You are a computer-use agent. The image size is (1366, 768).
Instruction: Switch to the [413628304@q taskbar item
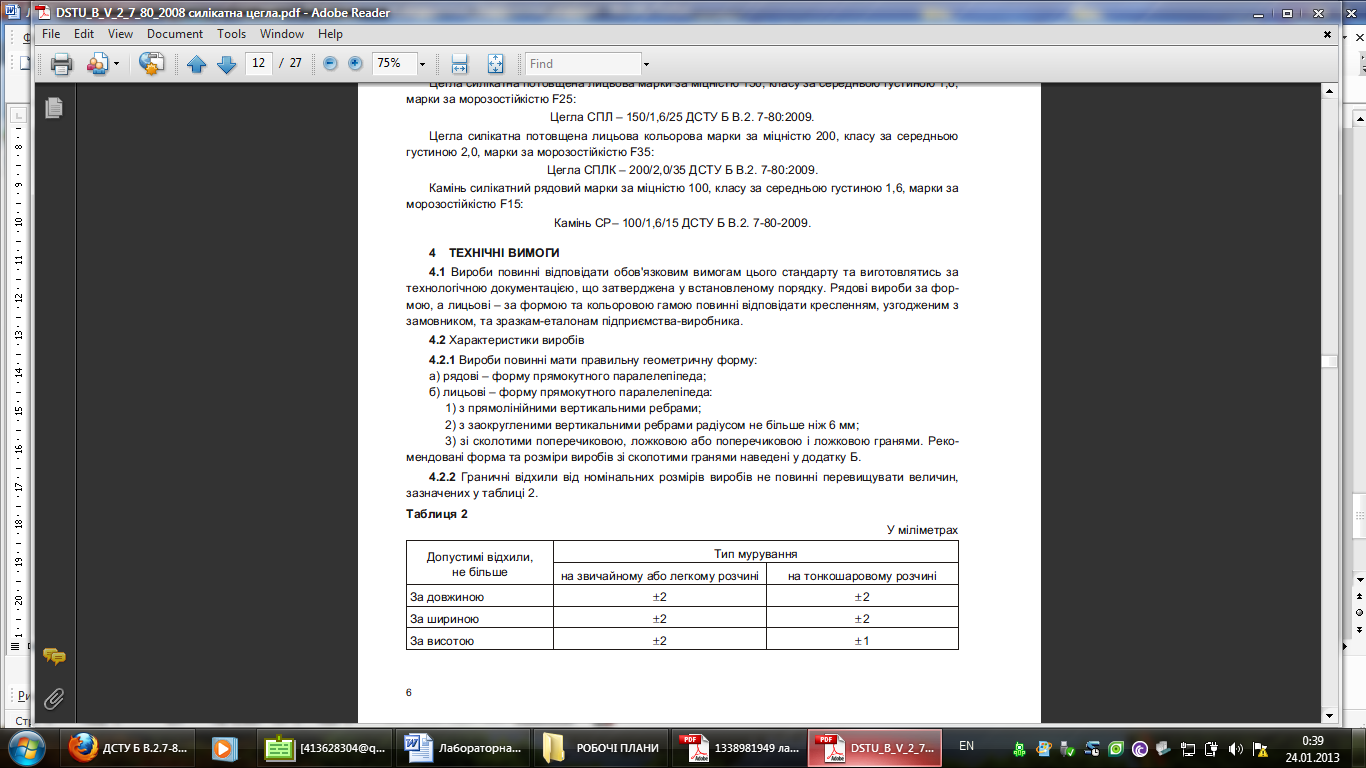324,748
